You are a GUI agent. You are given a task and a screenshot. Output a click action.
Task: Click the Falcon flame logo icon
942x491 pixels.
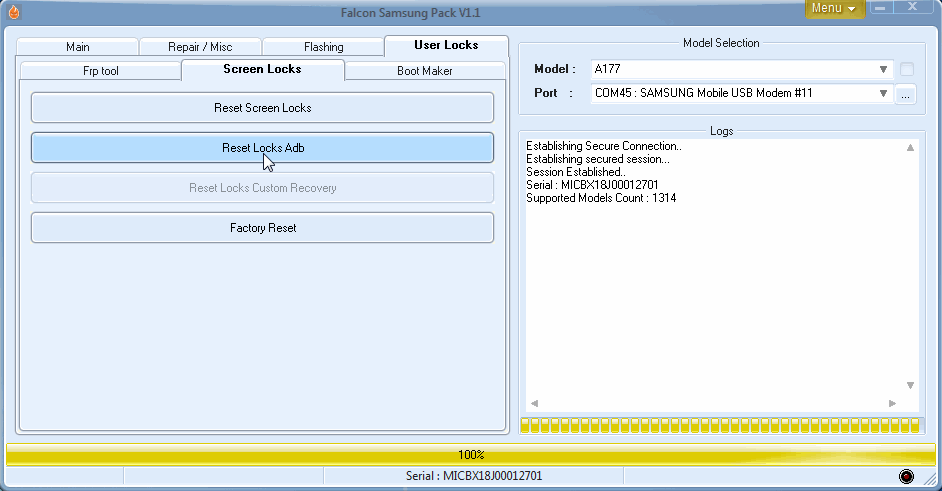14,12
